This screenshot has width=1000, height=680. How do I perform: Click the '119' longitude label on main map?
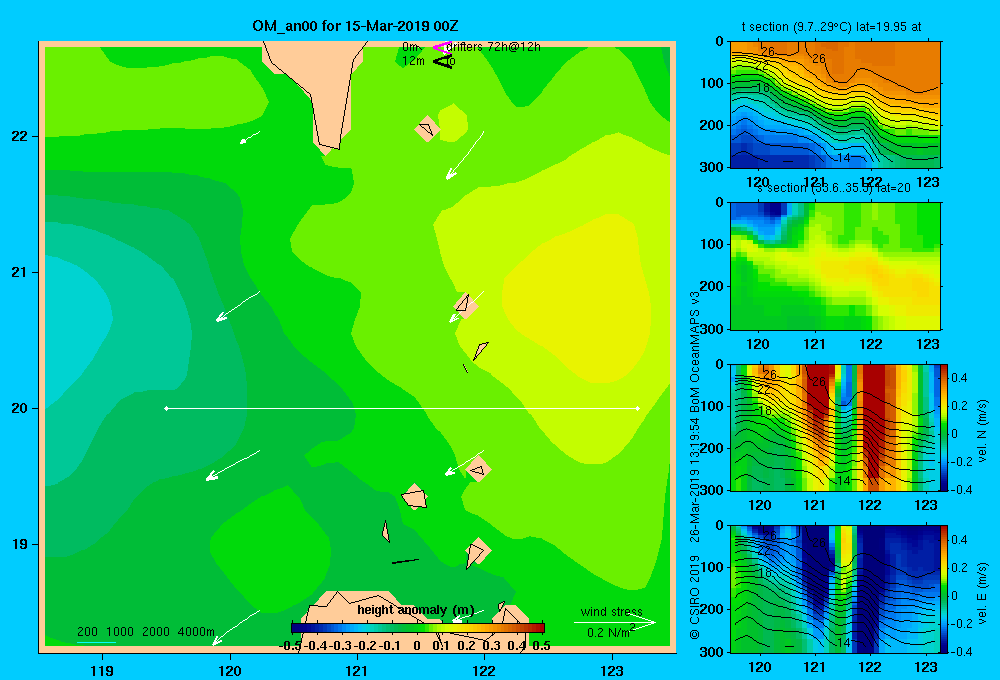(102, 670)
